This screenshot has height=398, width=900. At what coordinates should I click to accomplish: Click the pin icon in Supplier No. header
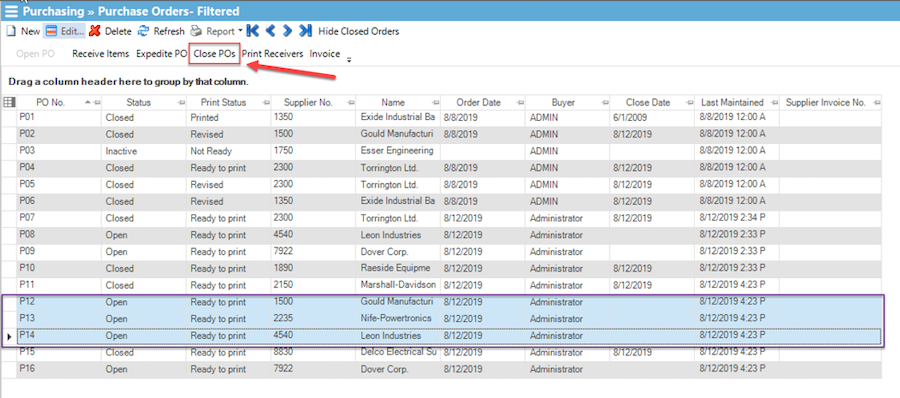coord(351,103)
